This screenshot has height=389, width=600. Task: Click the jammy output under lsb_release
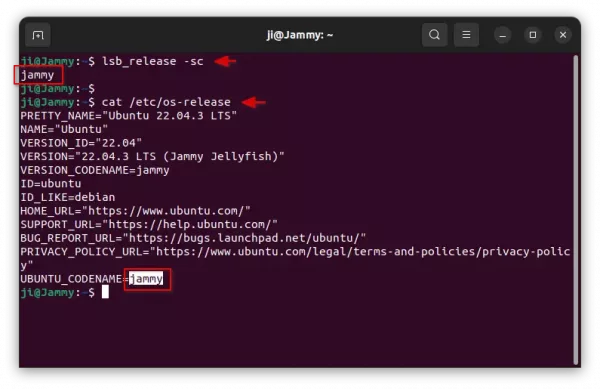(x=37, y=75)
